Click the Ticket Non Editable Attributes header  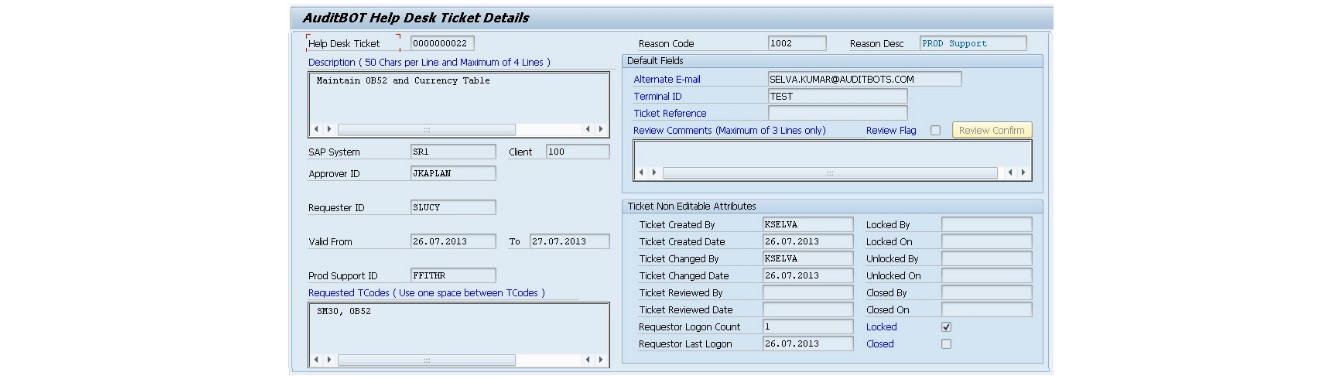point(691,206)
